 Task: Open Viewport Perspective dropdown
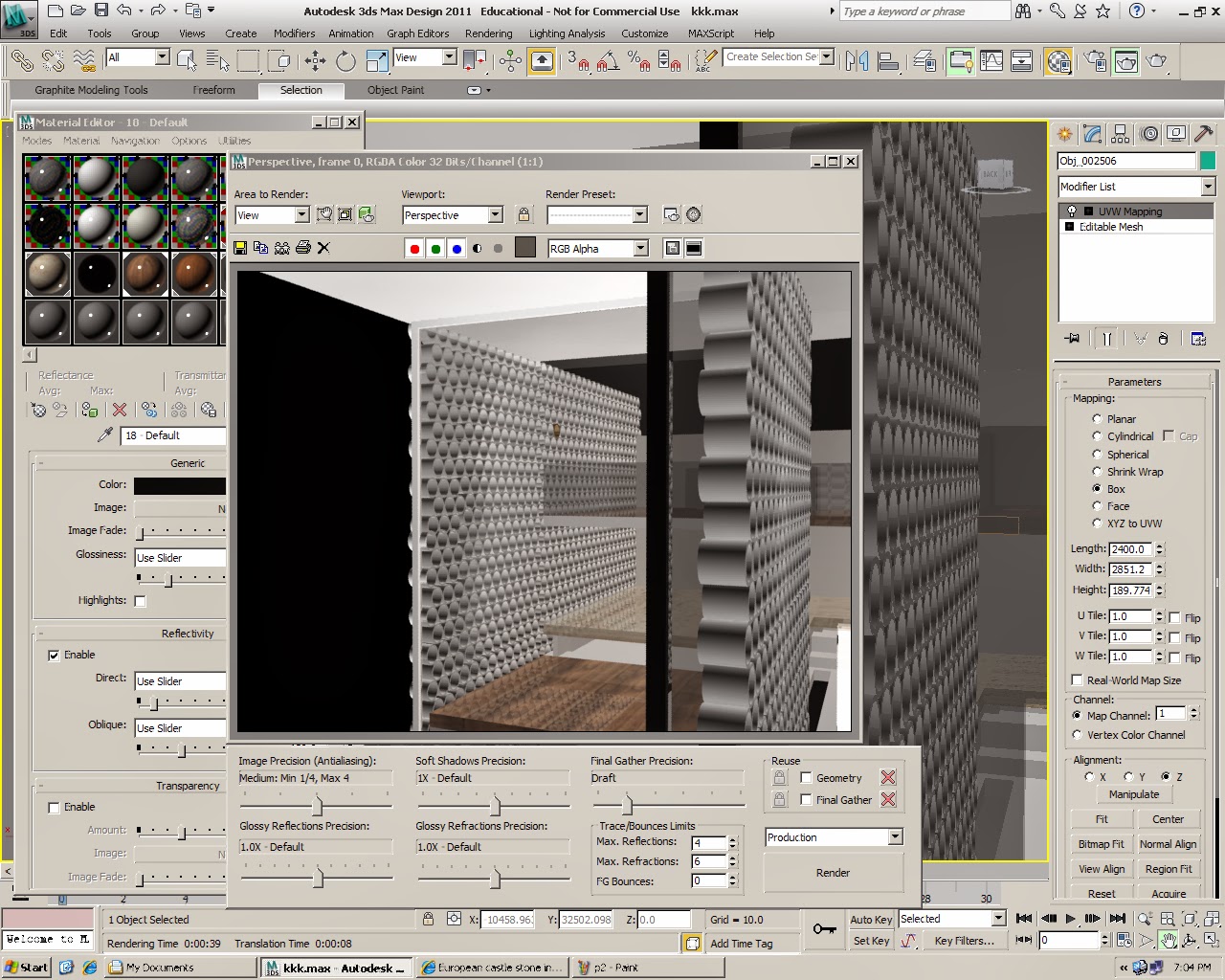click(496, 215)
